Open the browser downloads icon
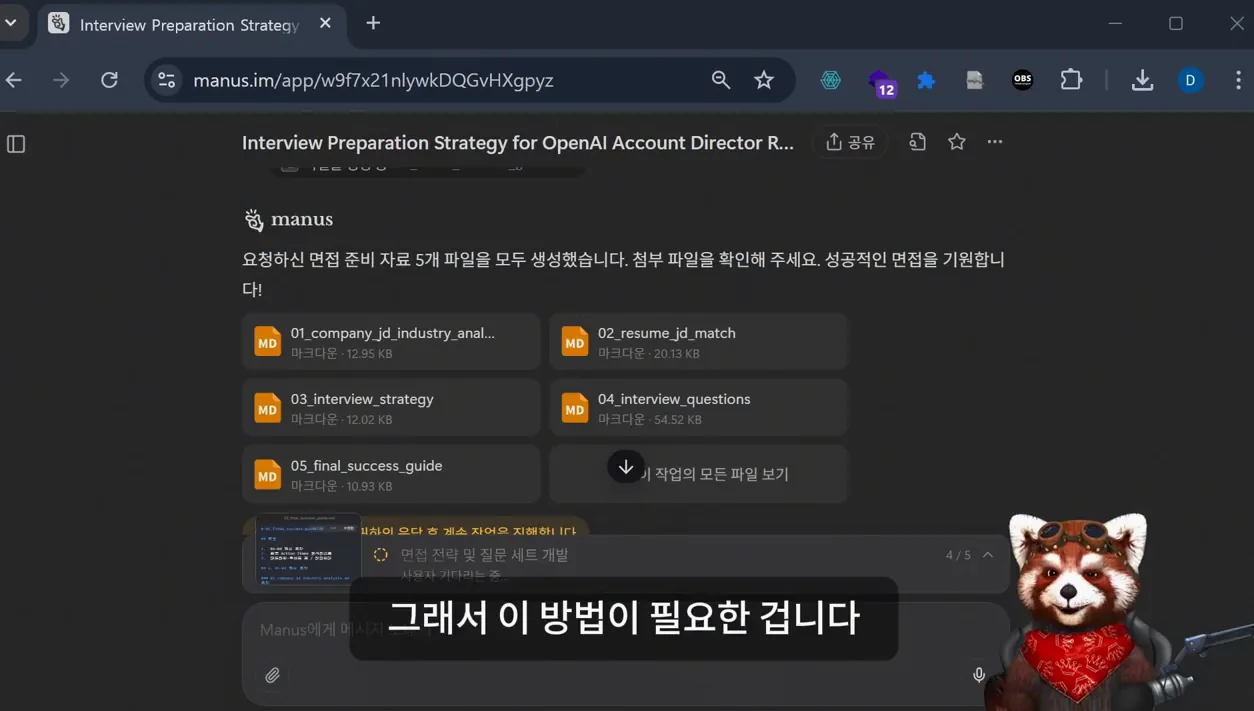The width and height of the screenshot is (1254, 711). click(x=1142, y=80)
